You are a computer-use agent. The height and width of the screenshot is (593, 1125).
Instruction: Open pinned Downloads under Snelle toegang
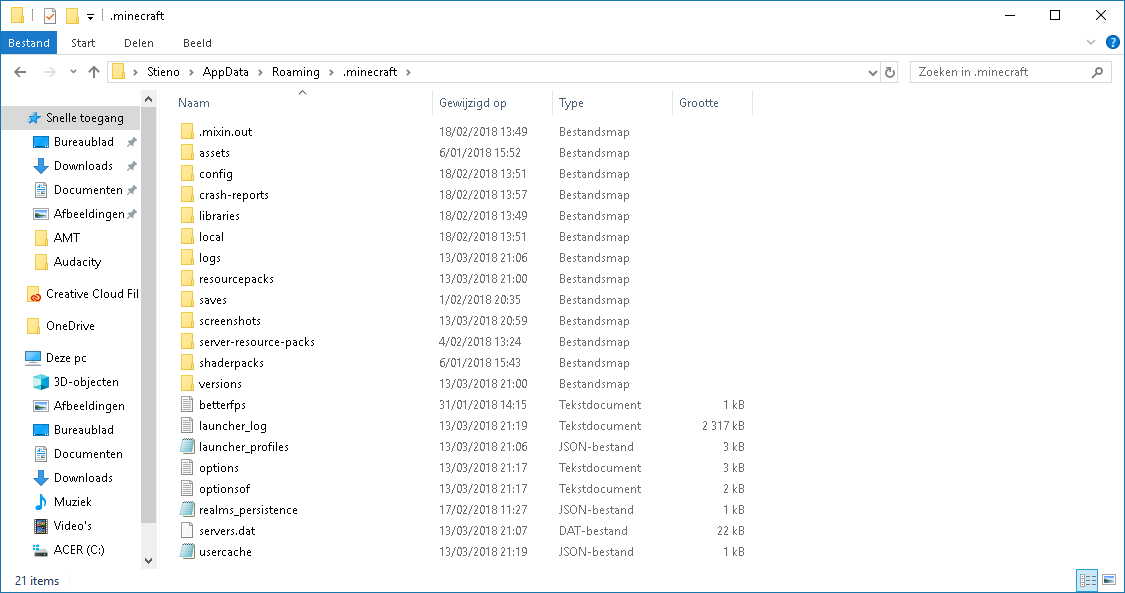click(83, 166)
